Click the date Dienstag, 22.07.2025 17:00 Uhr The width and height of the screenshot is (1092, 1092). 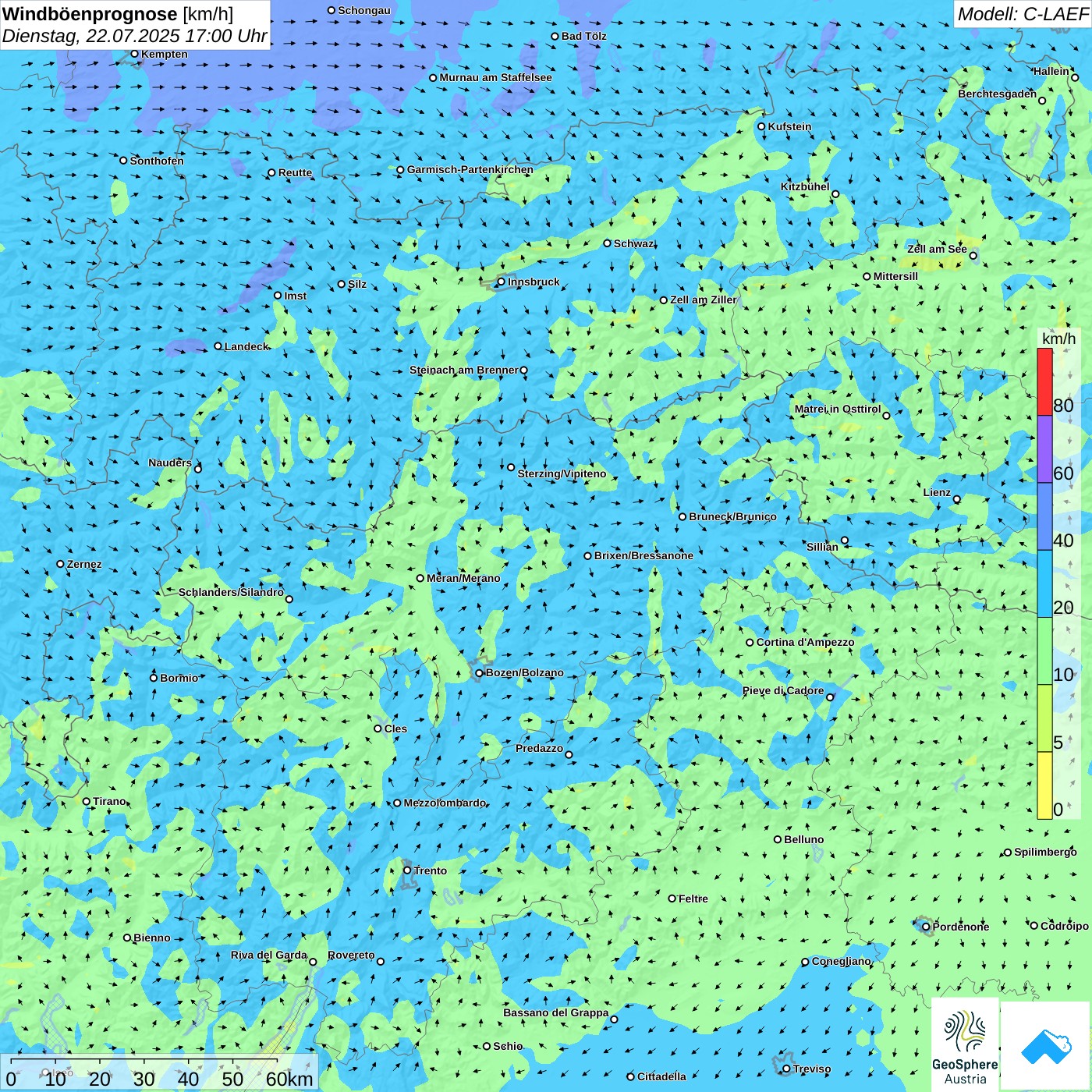134,36
